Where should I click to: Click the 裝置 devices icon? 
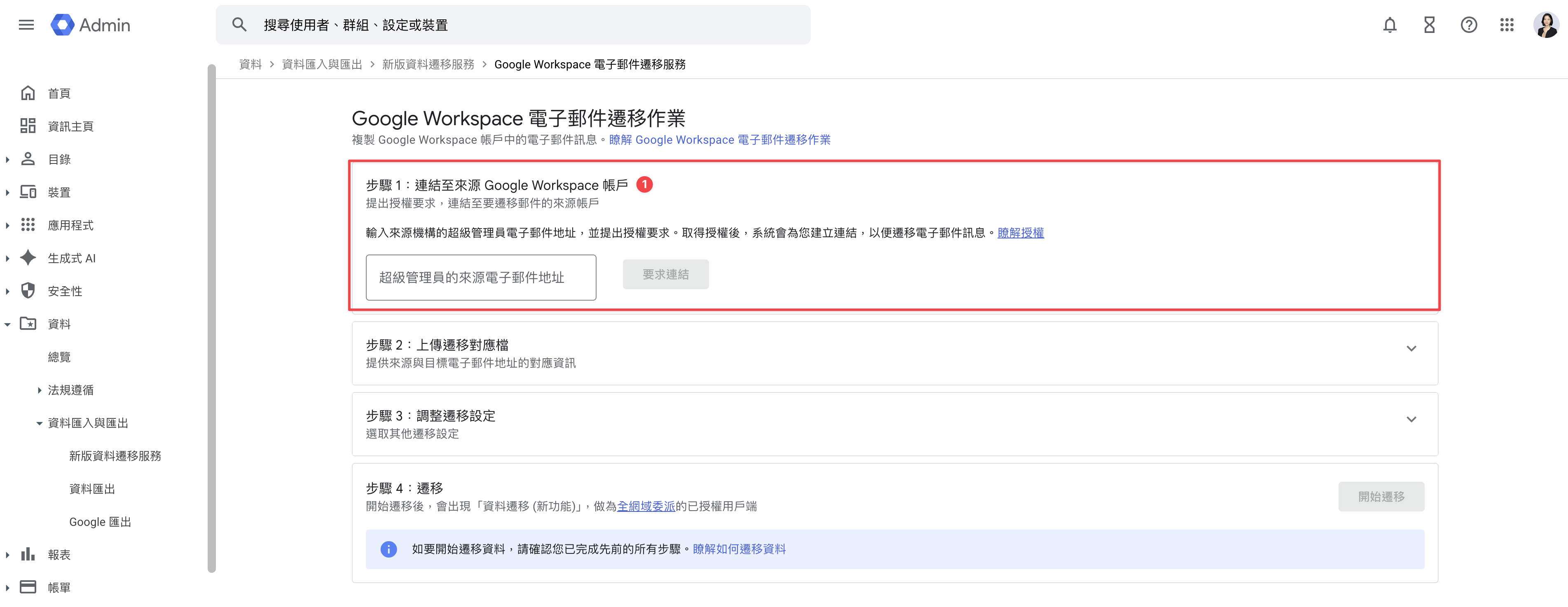pos(28,191)
